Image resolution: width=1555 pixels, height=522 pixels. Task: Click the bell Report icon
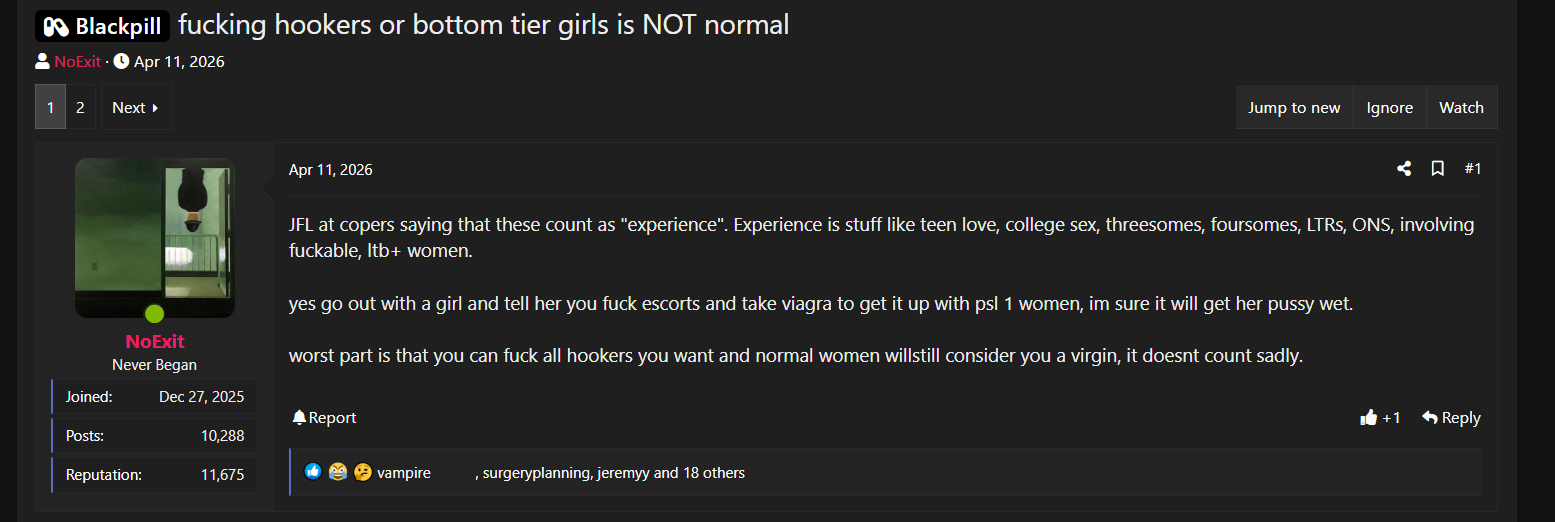coord(299,417)
